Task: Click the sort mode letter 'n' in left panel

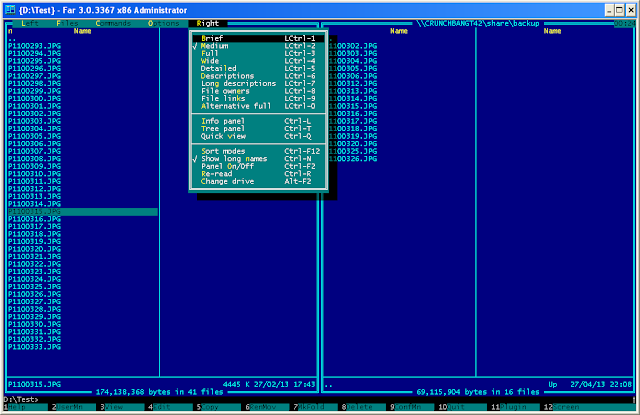Action: [x=10, y=31]
